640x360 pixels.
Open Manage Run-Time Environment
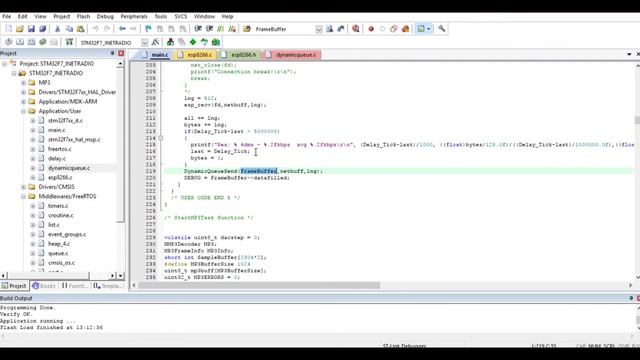(x=193, y=42)
